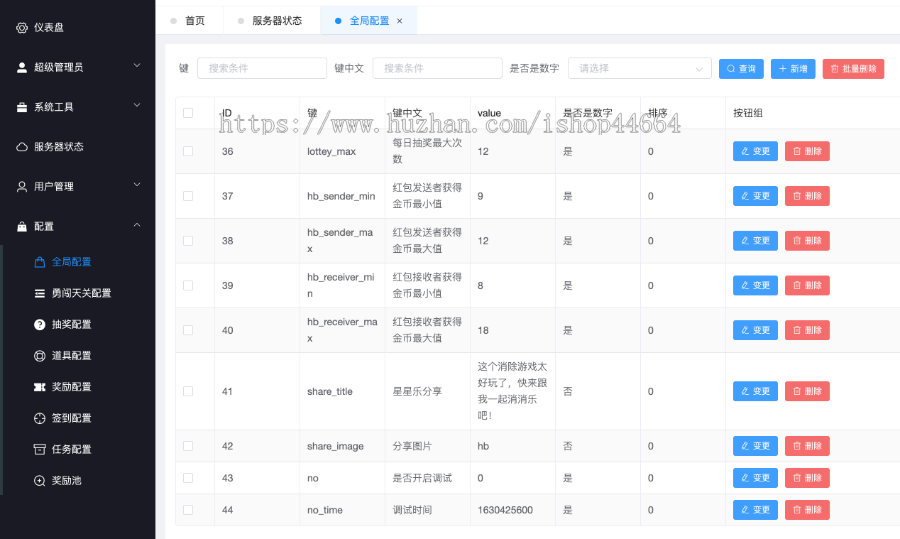Click 变更 for share_title row
This screenshot has height=539, width=900.
(x=755, y=391)
